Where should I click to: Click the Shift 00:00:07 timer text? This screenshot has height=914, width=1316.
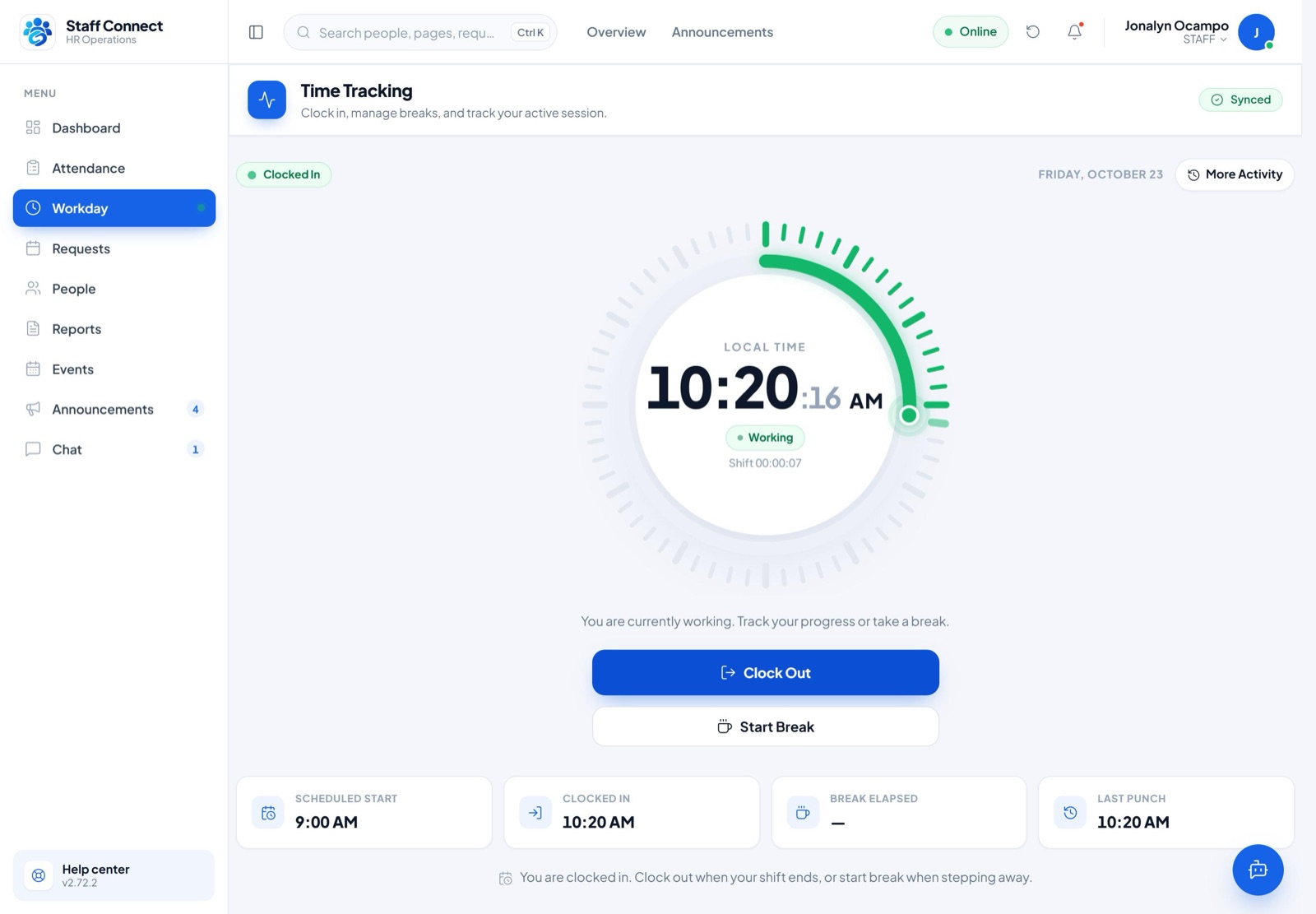[765, 463]
